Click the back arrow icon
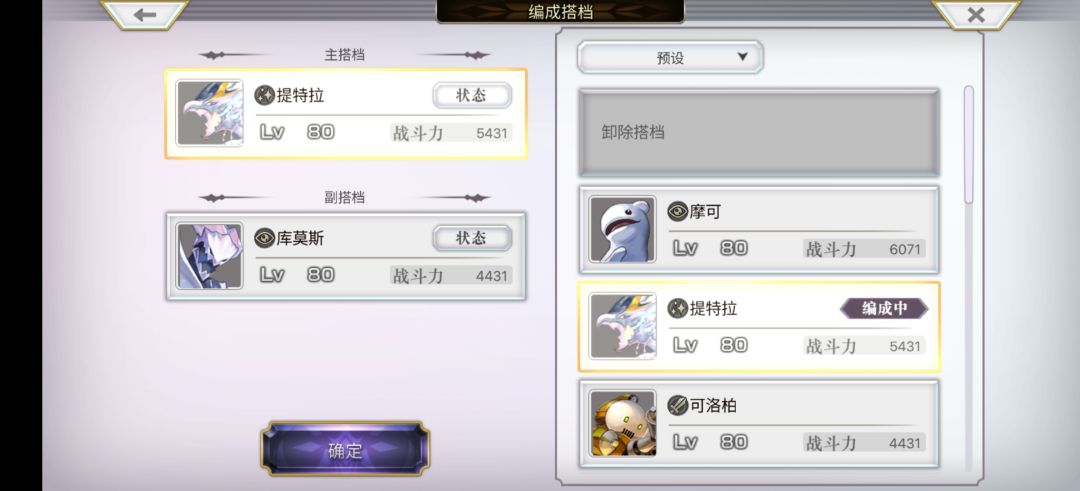 pos(145,14)
